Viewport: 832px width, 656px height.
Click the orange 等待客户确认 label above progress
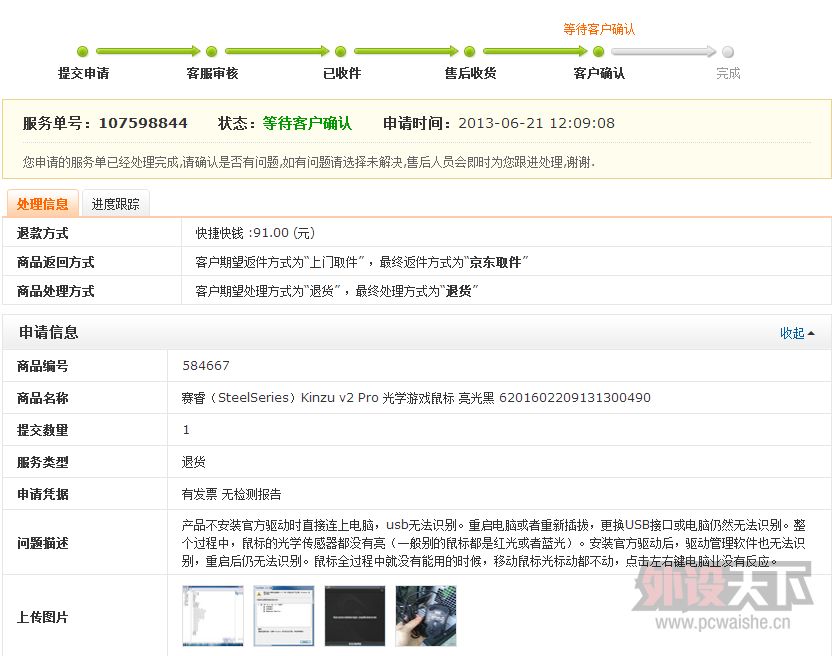point(599,29)
